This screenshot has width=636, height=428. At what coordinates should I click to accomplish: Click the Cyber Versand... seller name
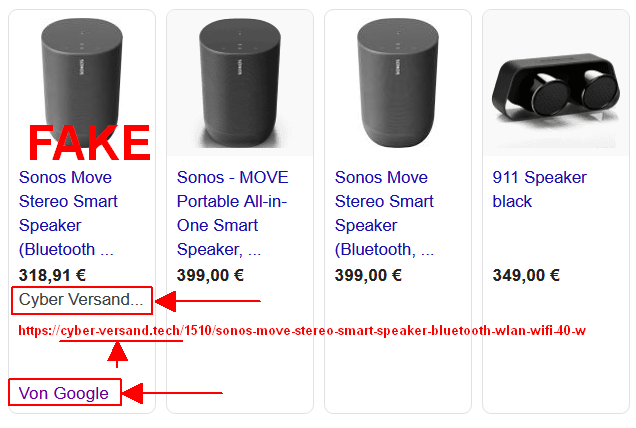click(x=81, y=300)
